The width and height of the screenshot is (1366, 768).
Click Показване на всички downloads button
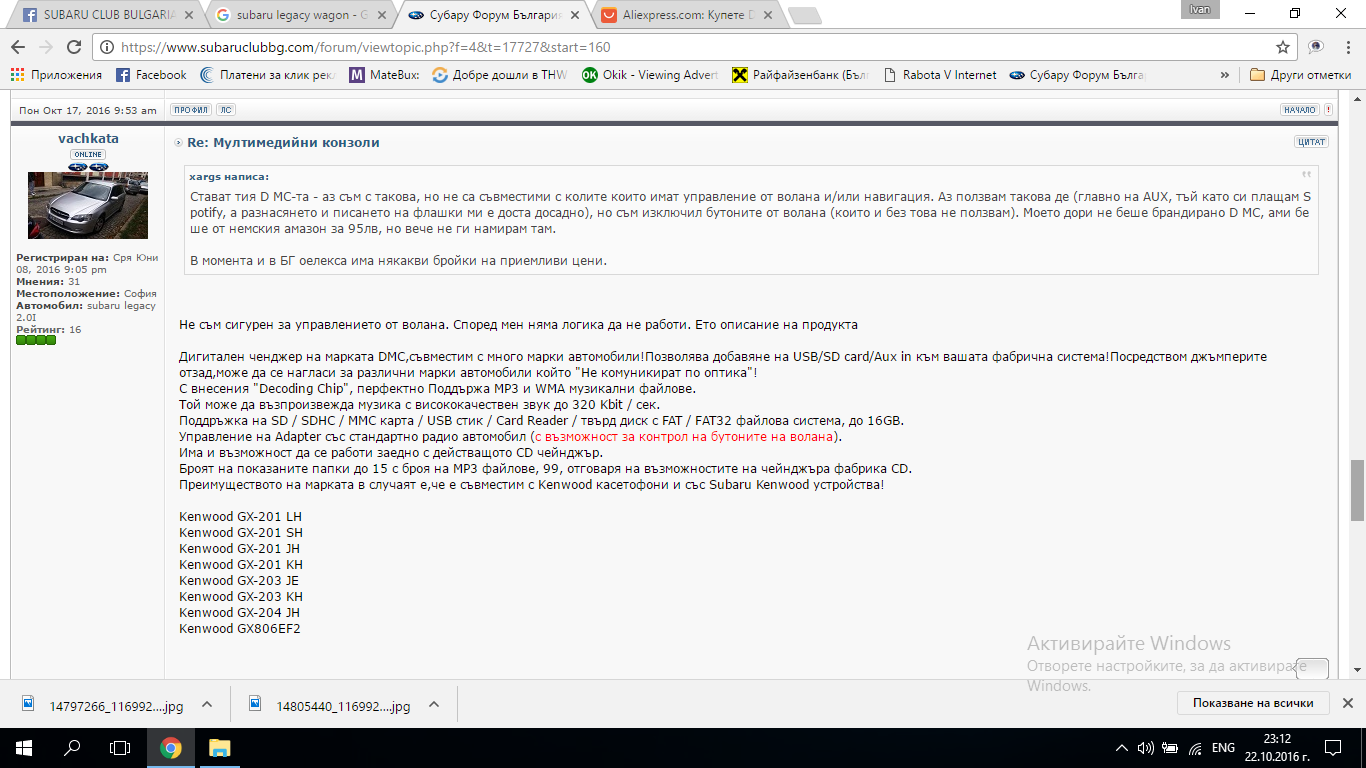click(x=1253, y=703)
